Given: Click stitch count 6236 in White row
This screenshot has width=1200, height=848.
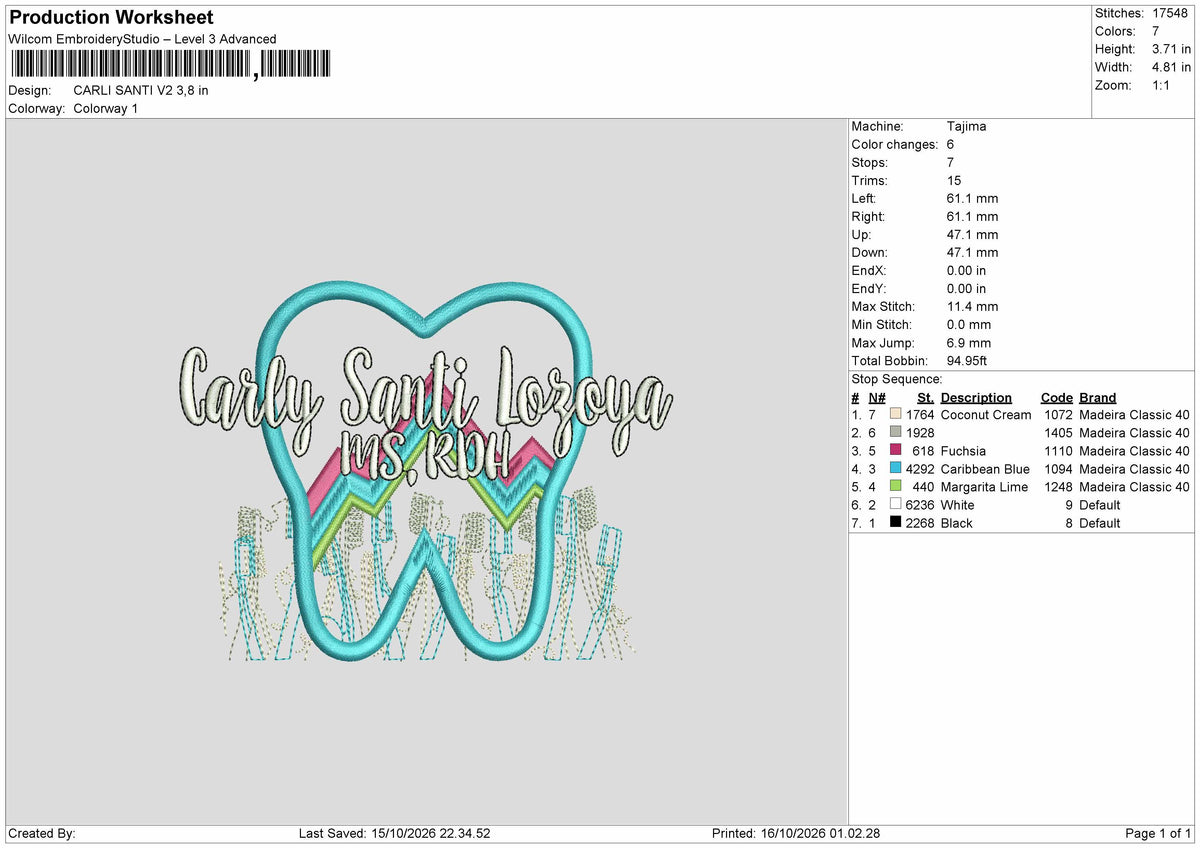Looking at the screenshot, I should click(x=920, y=504).
